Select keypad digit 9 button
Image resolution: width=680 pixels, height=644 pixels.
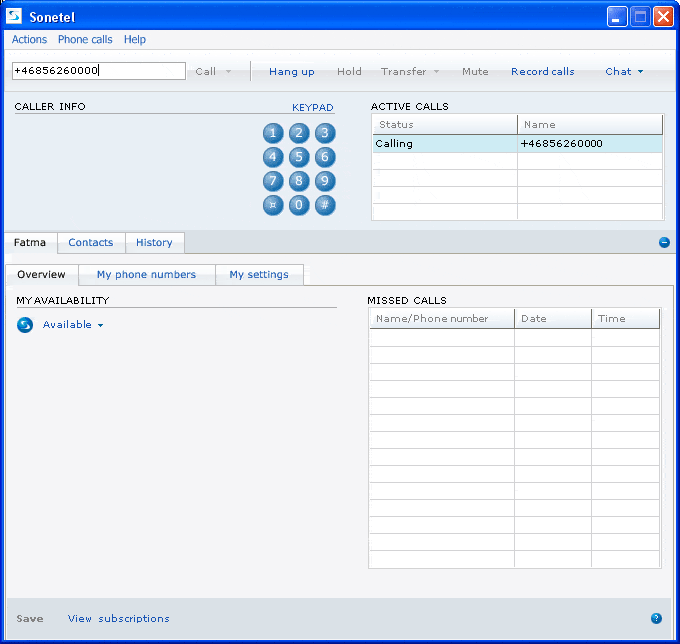325,181
